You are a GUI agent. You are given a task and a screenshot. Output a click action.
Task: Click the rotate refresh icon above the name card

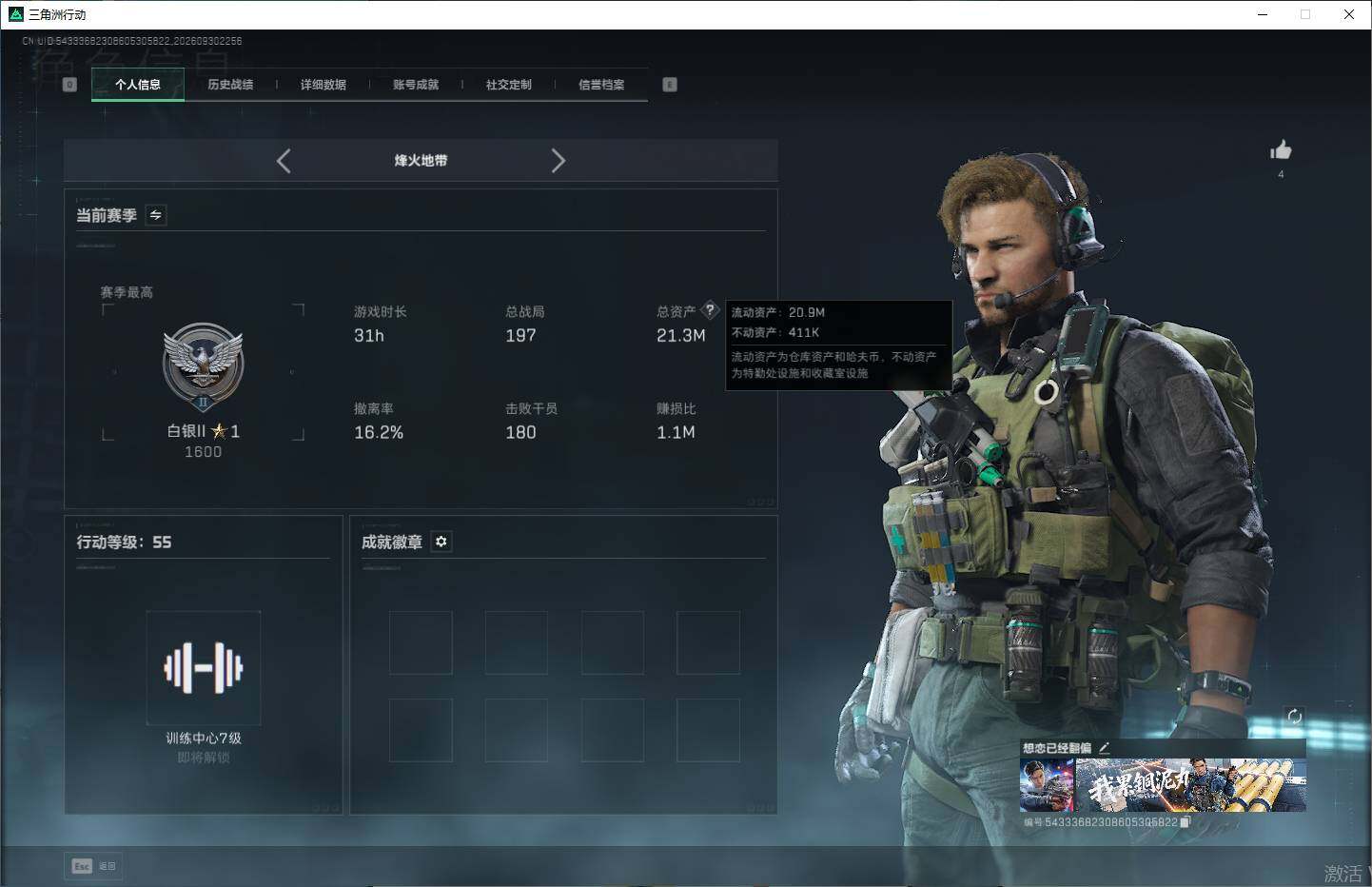tap(1294, 717)
